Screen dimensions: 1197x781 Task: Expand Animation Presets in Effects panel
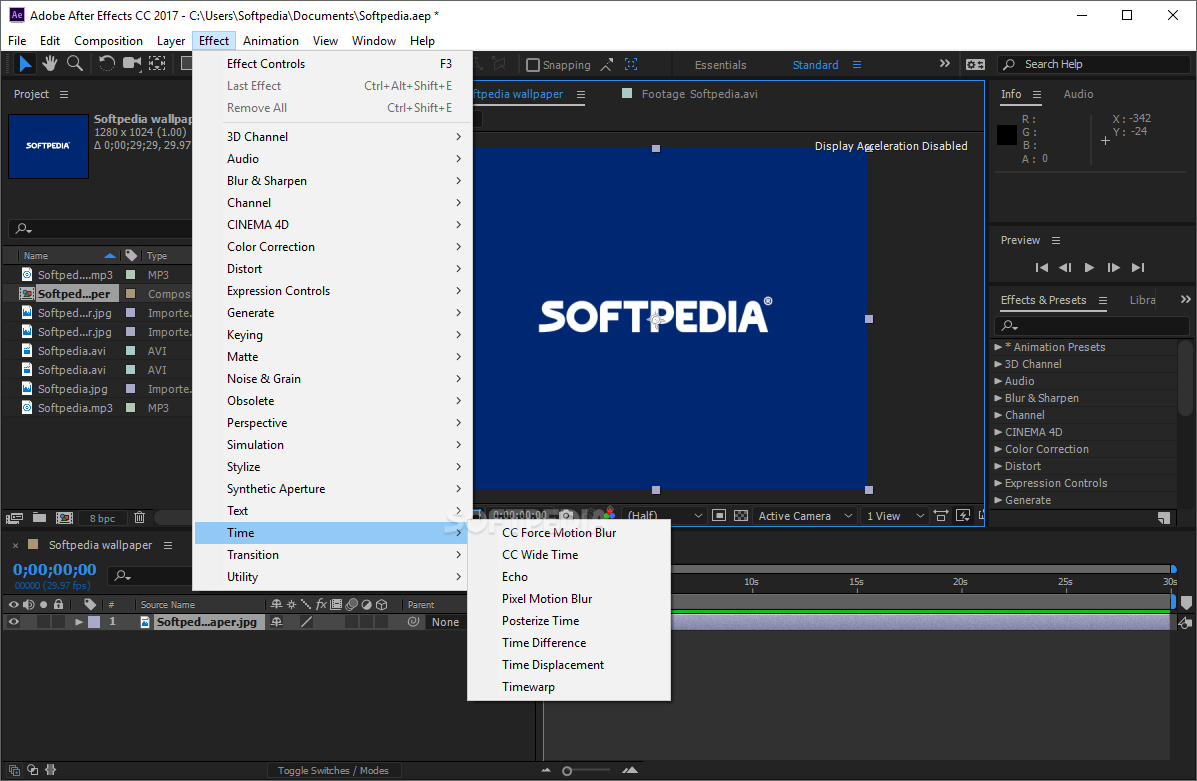999,347
